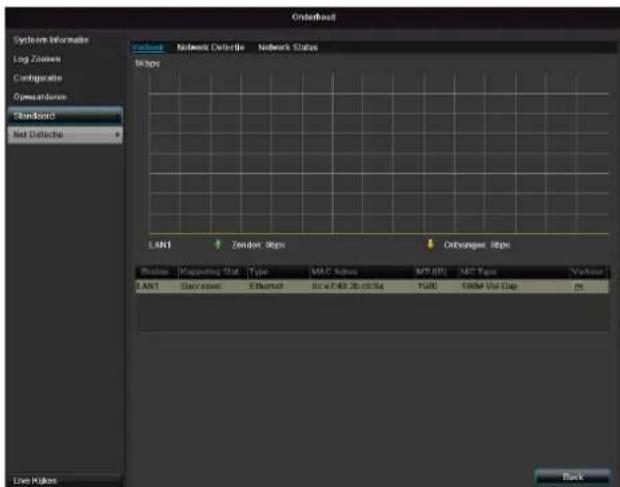Open Systeem Informatie in the sidebar
Screen dimensions: 620x487
click(51, 40)
